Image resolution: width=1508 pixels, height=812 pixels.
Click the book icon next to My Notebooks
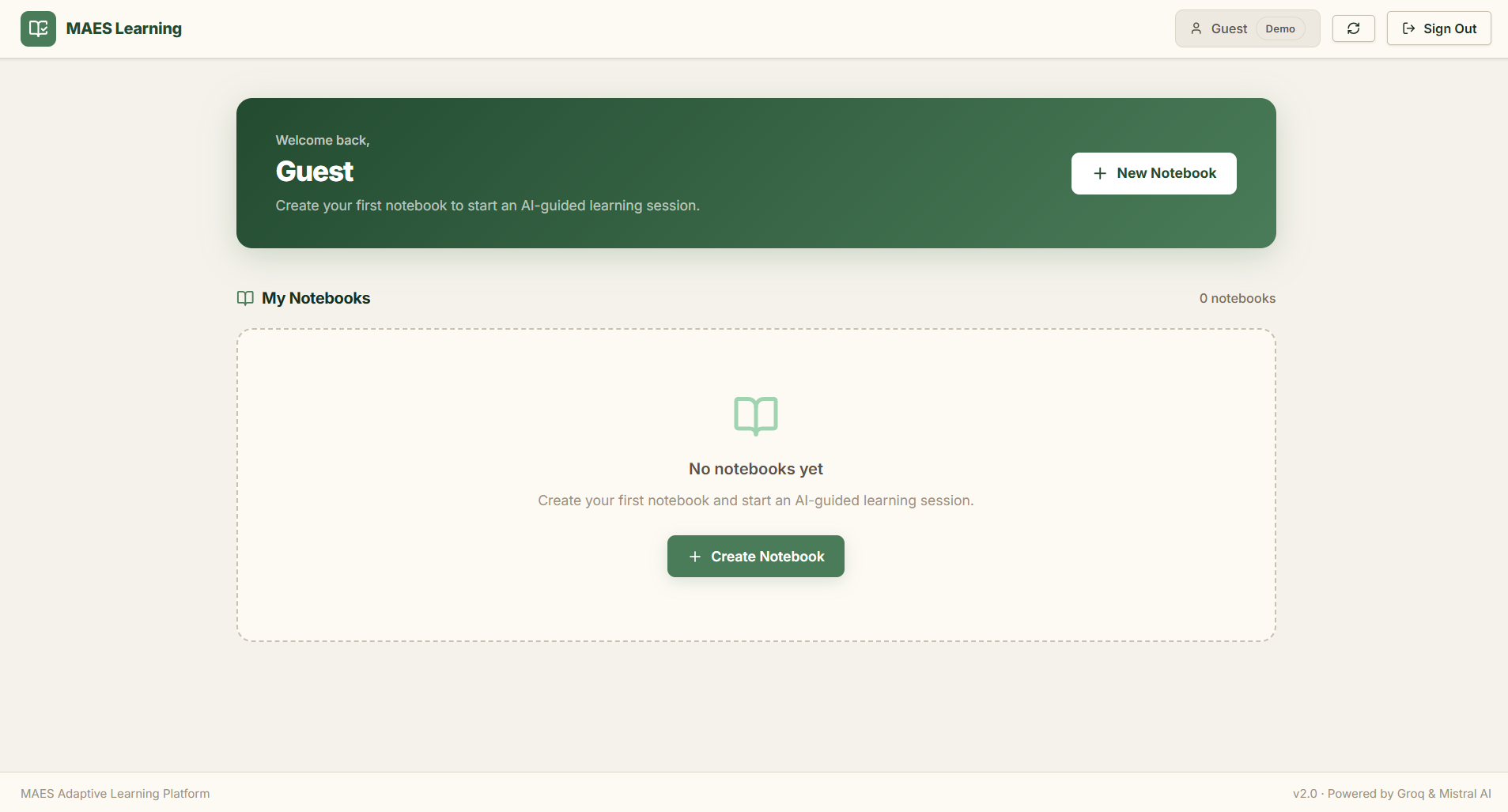click(x=245, y=298)
